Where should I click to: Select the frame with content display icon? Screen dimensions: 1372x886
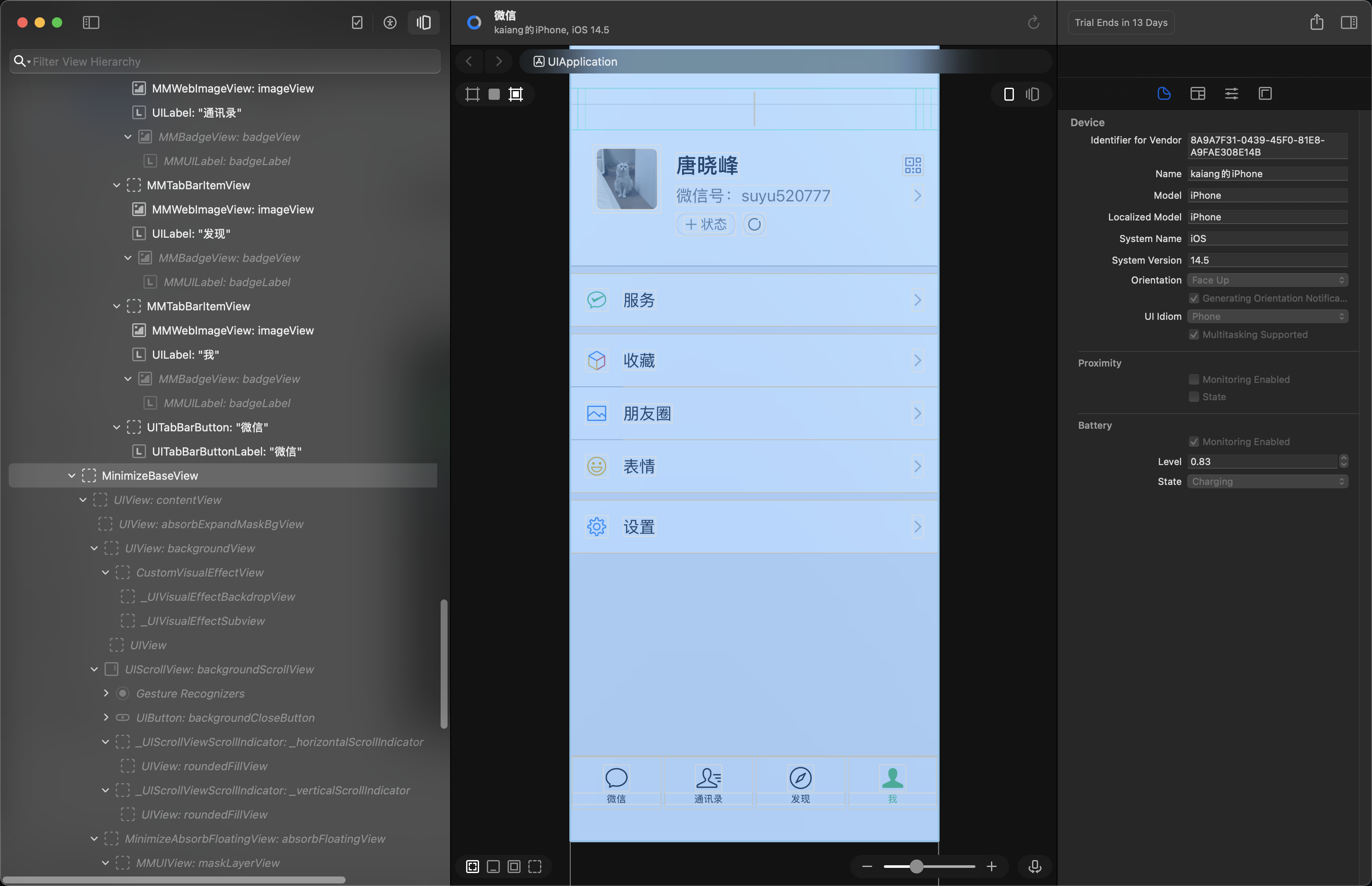pos(516,94)
